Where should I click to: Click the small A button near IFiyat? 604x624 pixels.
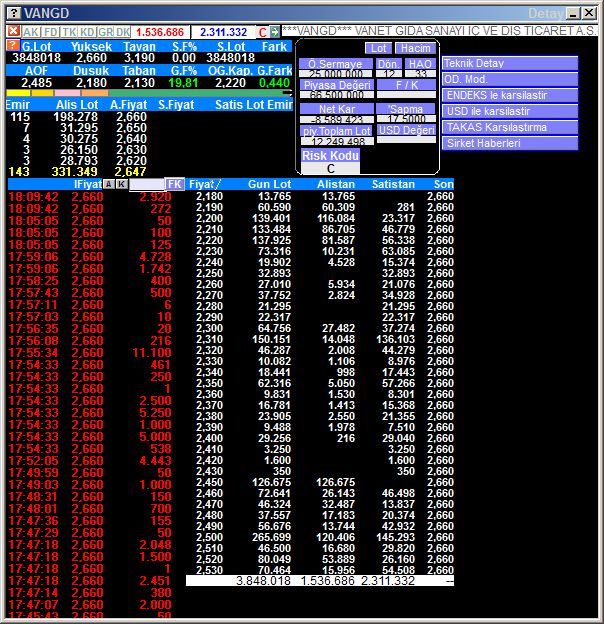click(109, 184)
